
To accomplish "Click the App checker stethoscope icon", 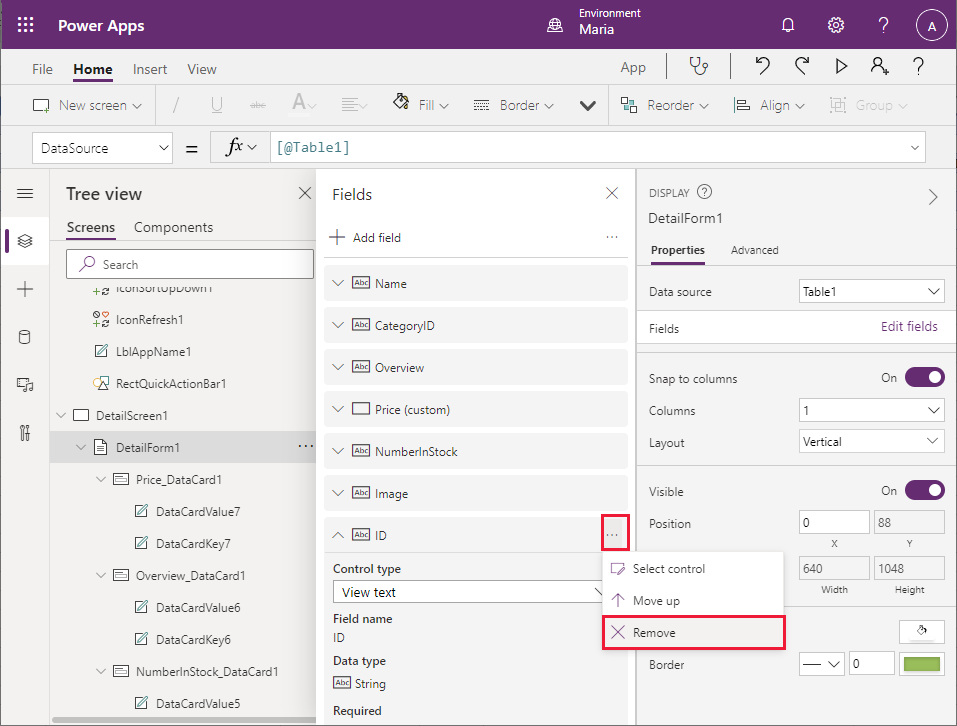I will coord(699,67).
